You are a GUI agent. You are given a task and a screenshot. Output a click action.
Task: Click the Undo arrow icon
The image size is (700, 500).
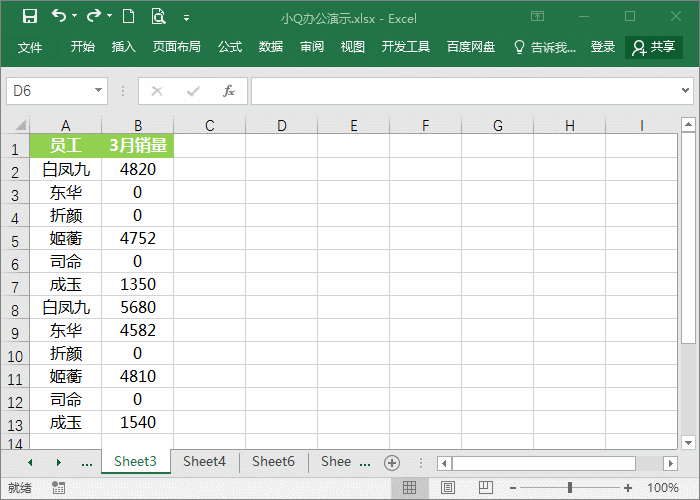point(59,16)
